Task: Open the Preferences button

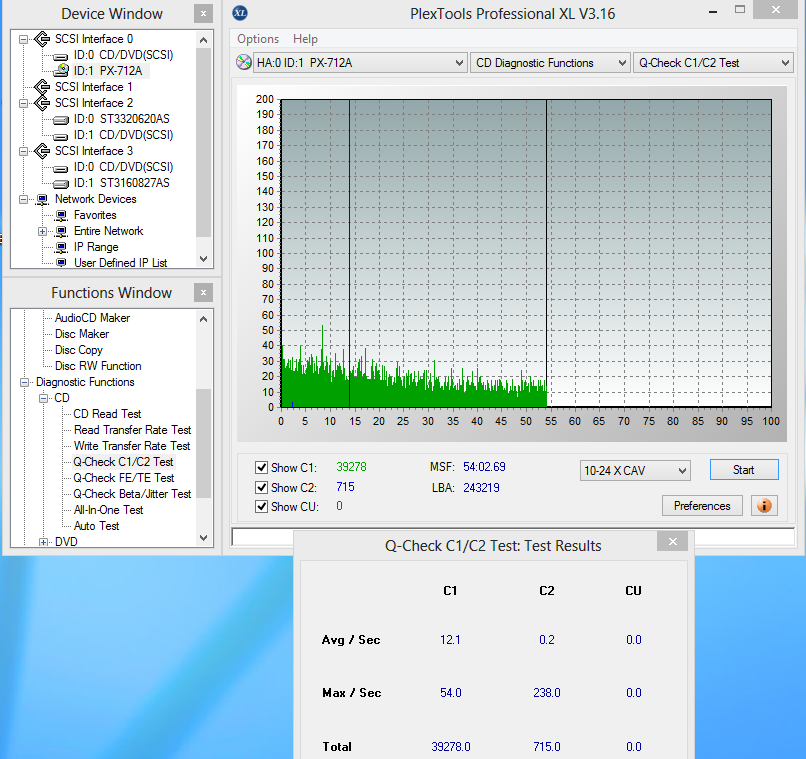Action: click(x=702, y=506)
